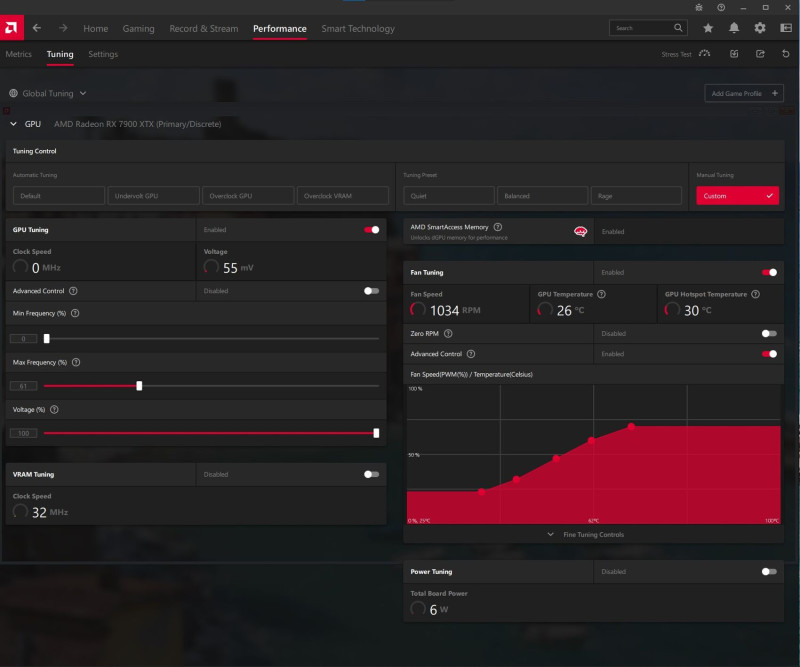Click the bug report icon
The height and width of the screenshot is (667, 800).
click(699, 8)
